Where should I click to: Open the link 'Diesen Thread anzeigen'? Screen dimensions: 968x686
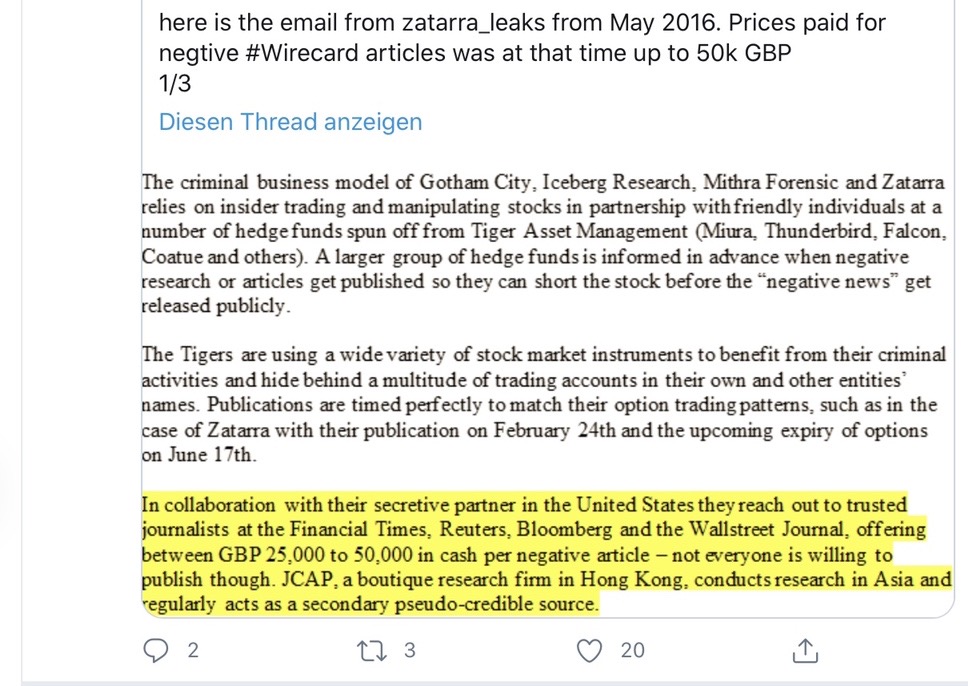(x=290, y=122)
